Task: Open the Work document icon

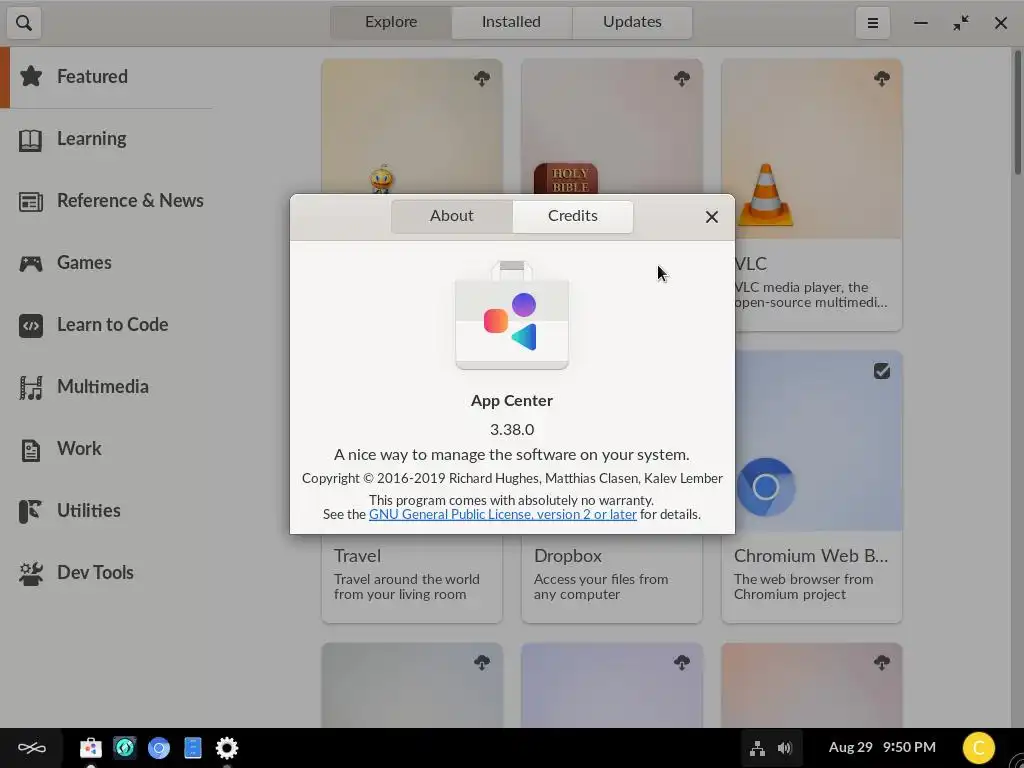Action: 31,449
